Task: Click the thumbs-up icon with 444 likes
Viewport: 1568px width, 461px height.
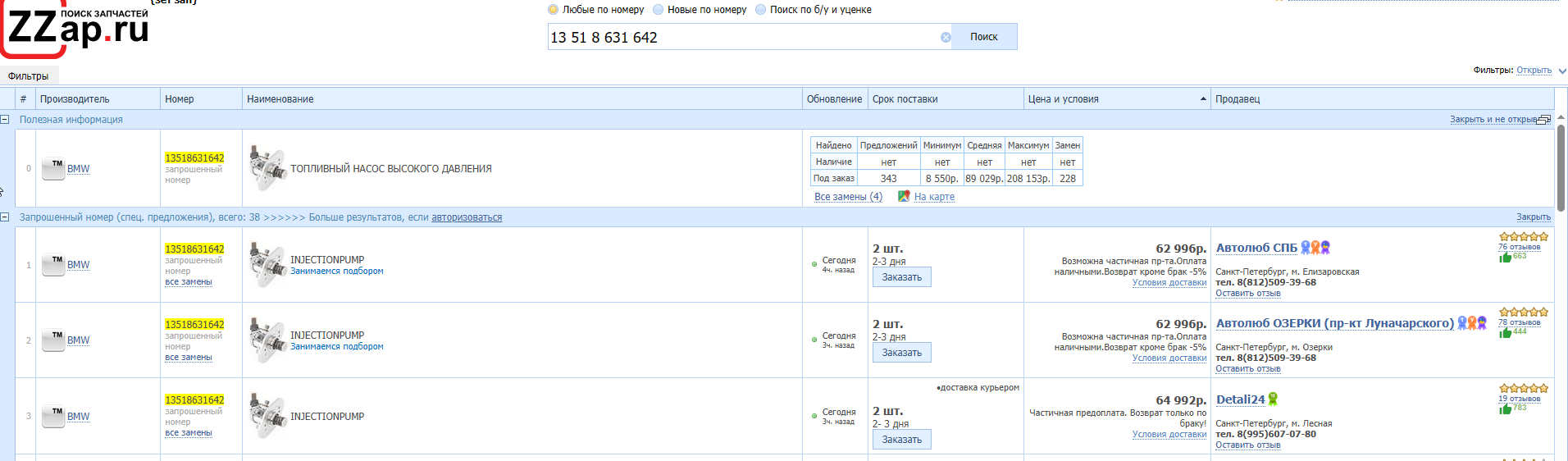Action: pos(1506,332)
